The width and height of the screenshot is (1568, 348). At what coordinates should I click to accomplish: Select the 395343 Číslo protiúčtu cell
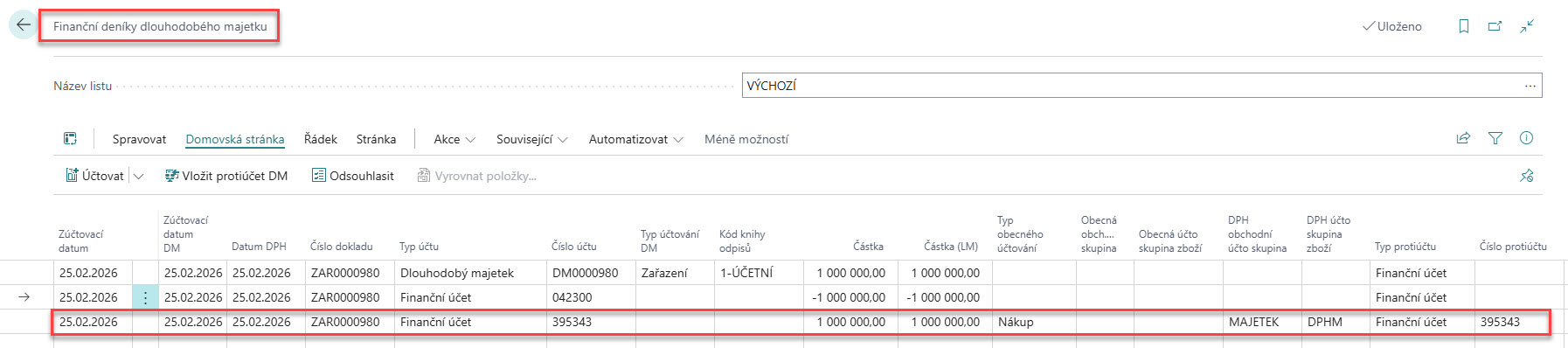pos(1512,322)
